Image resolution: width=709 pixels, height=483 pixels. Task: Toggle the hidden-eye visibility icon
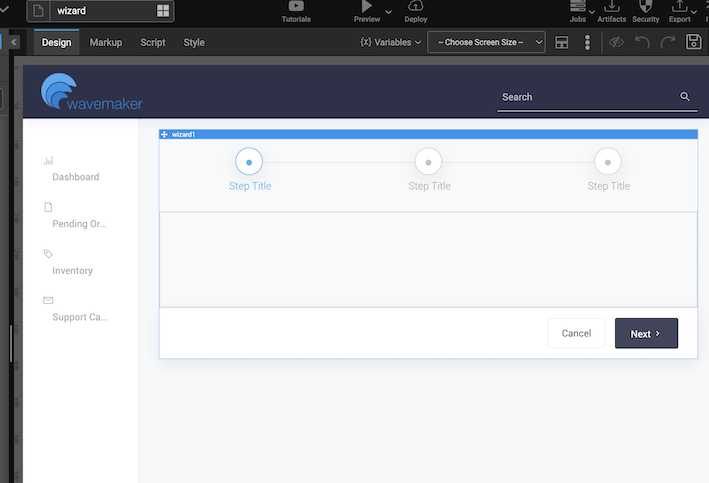tap(617, 43)
